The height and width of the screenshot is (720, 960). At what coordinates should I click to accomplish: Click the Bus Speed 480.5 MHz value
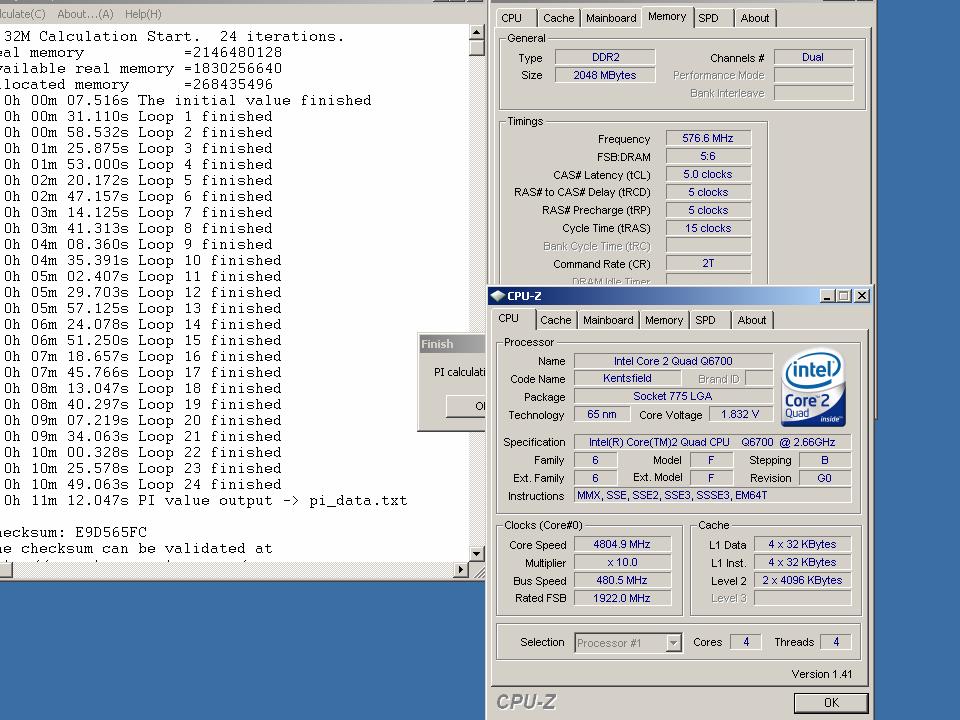pyautogui.click(x=622, y=580)
